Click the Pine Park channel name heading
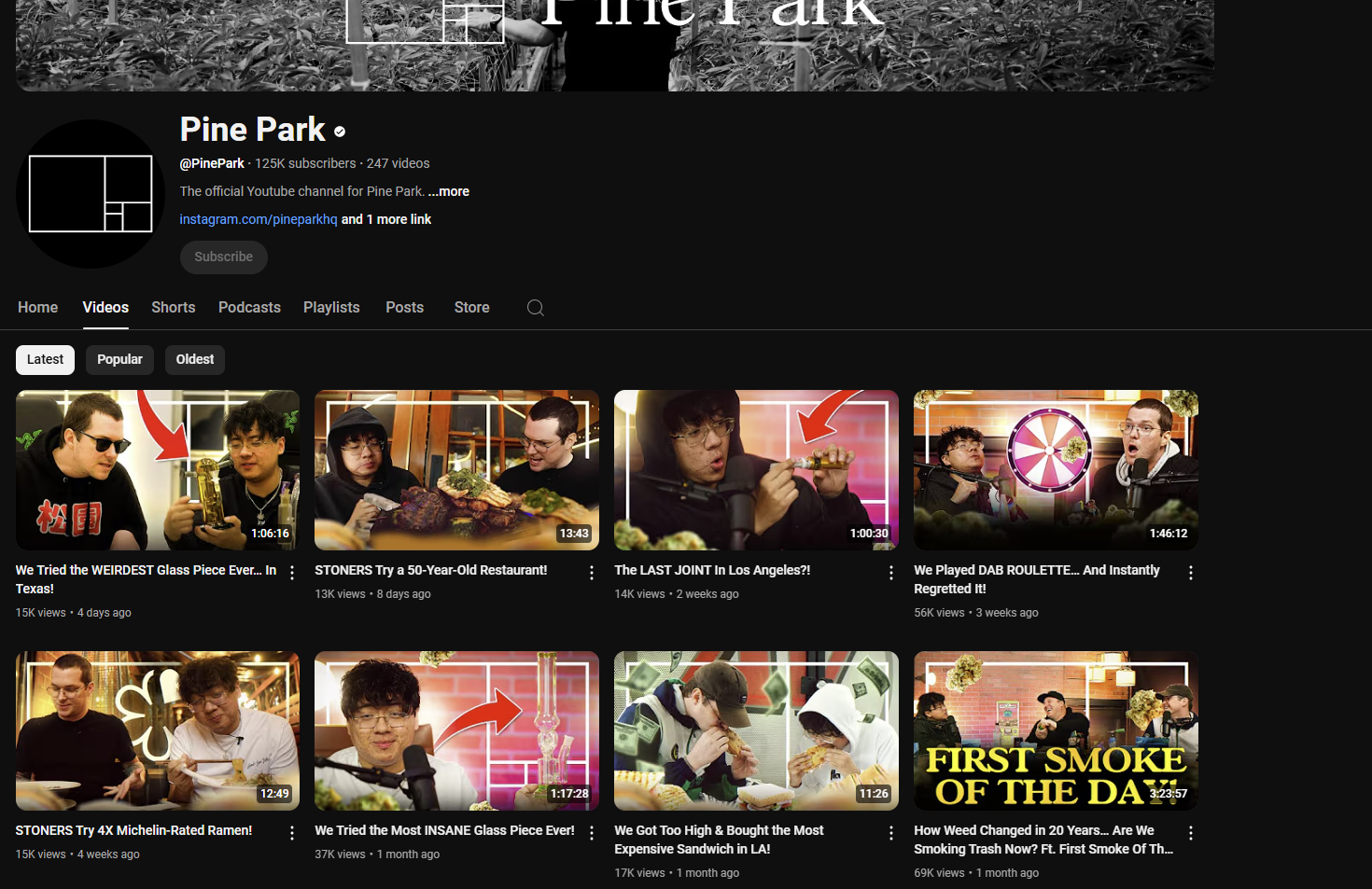The height and width of the screenshot is (889, 1372). pos(253,130)
